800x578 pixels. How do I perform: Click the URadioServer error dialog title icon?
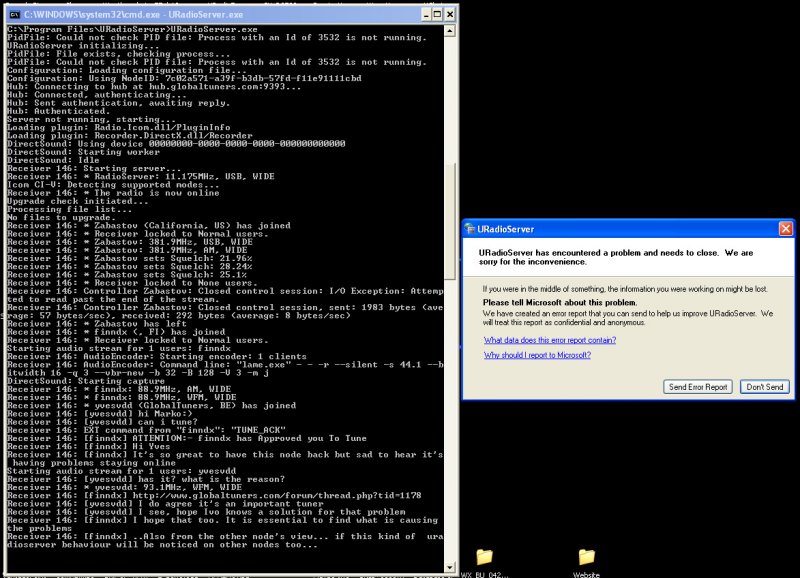coord(469,229)
